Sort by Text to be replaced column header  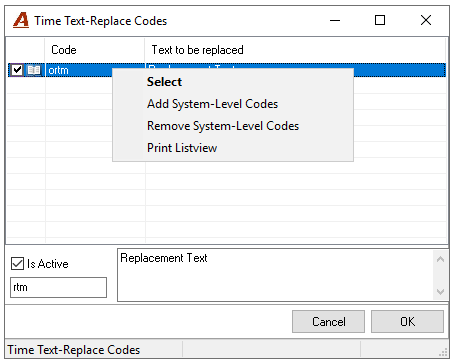pos(295,50)
